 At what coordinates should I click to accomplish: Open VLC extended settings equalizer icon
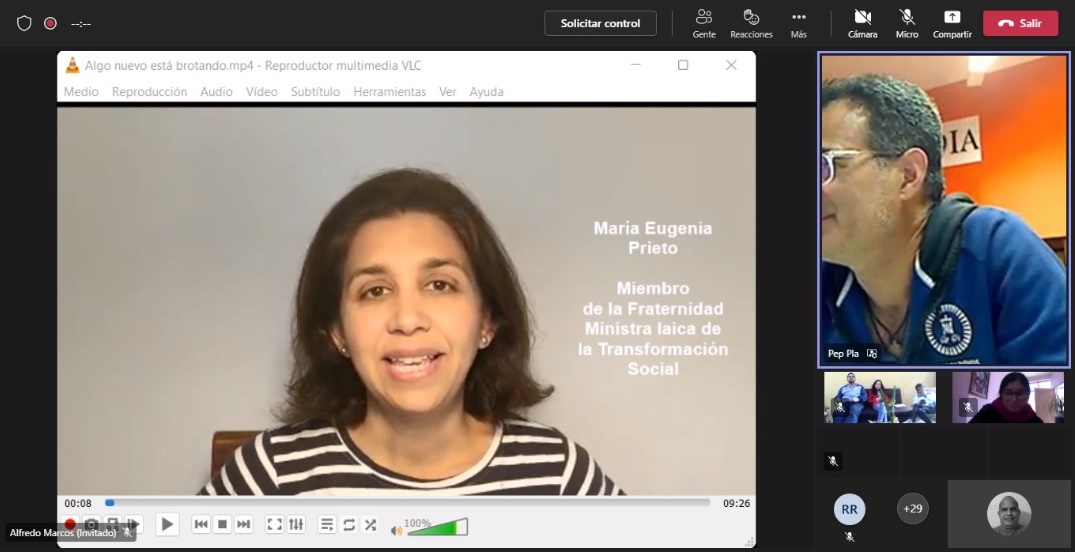click(x=296, y=524)
